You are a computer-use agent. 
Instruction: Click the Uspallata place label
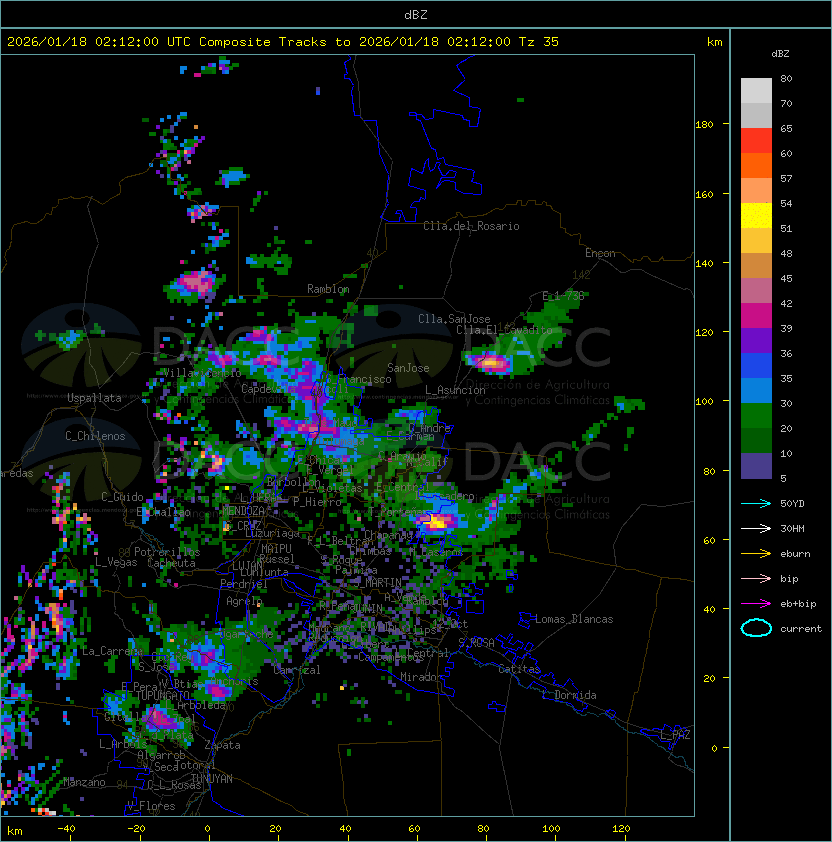click(94, 398)
